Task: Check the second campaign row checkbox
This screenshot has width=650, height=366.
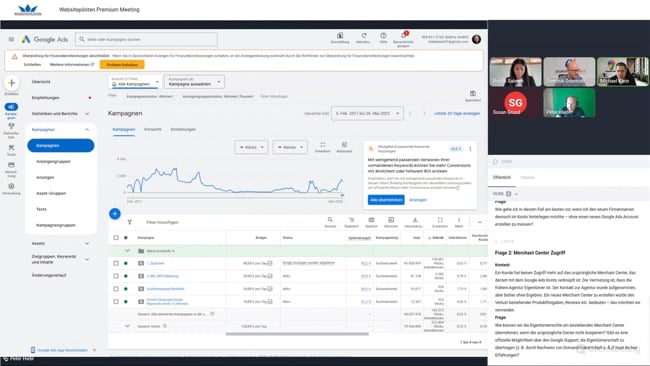Action: [x=116, y=276]
